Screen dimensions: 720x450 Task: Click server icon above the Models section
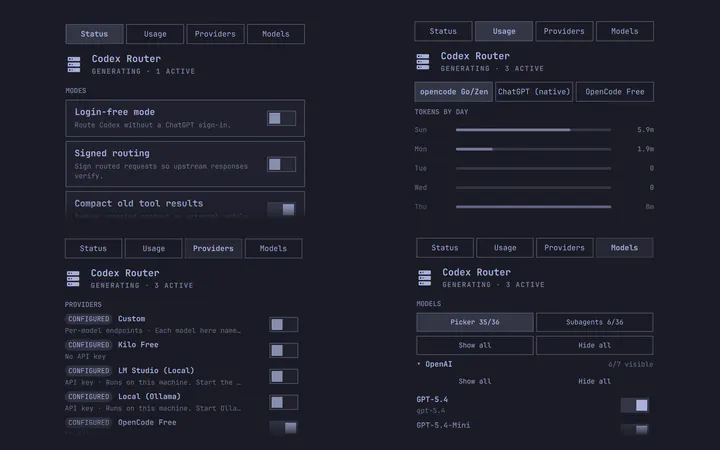coord(424,278)
